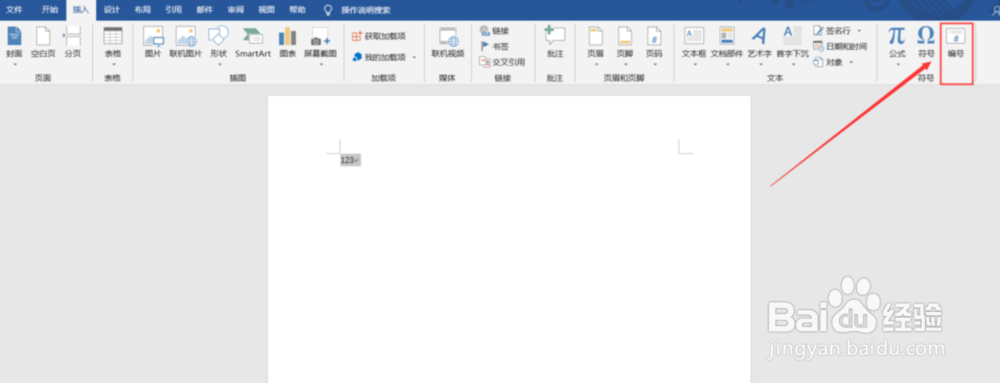Select the 插入 Insert tab

tap(81, 10)
